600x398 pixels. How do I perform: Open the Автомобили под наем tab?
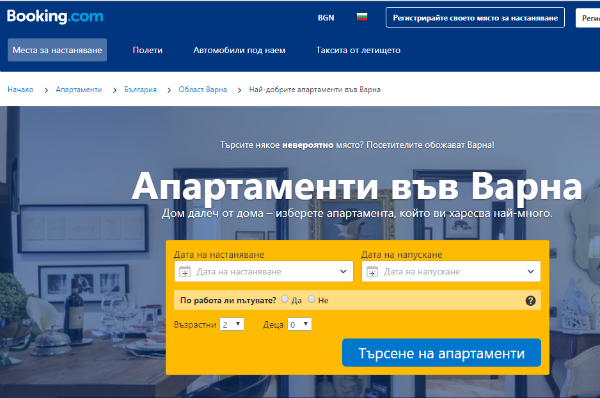click(x=239, y=50)
